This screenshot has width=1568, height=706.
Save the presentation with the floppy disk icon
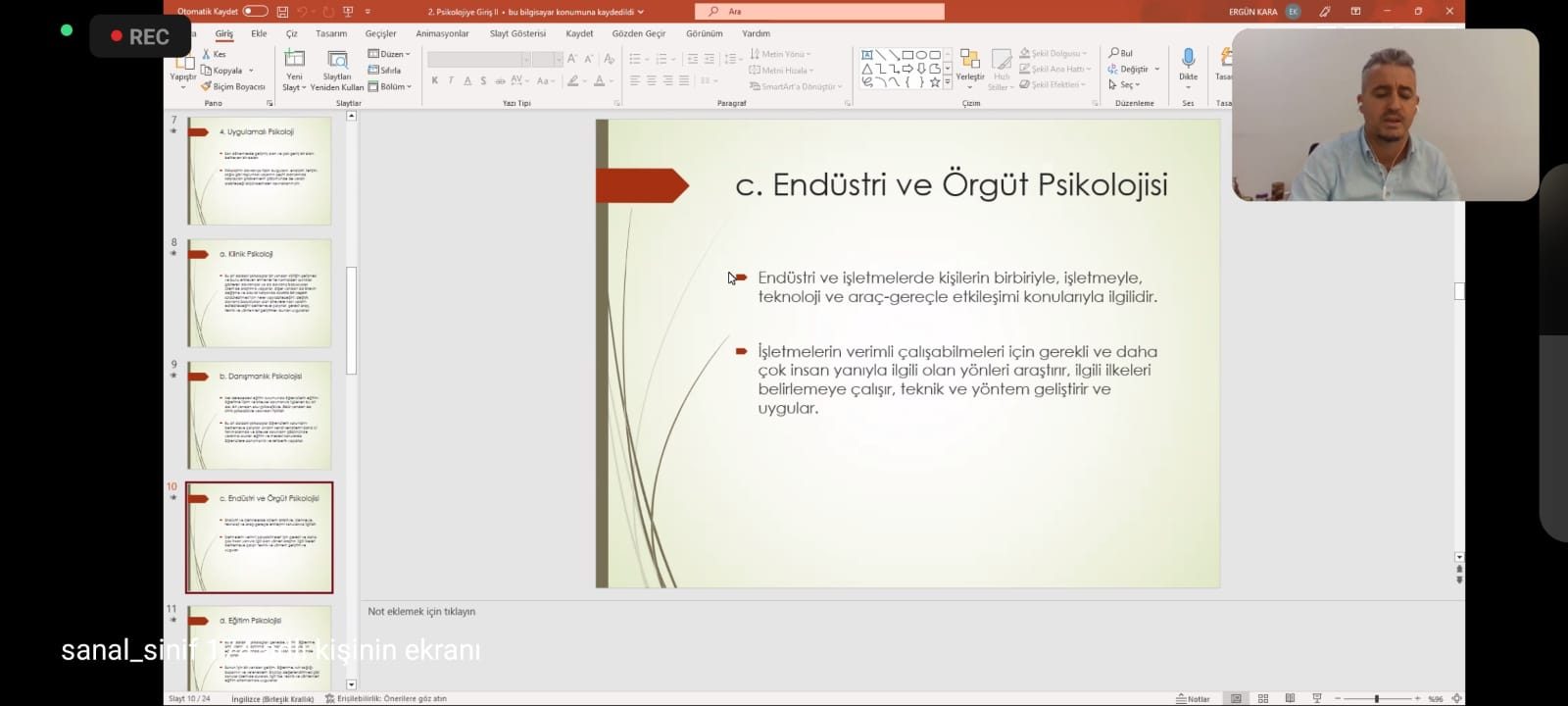pos(282,12)
